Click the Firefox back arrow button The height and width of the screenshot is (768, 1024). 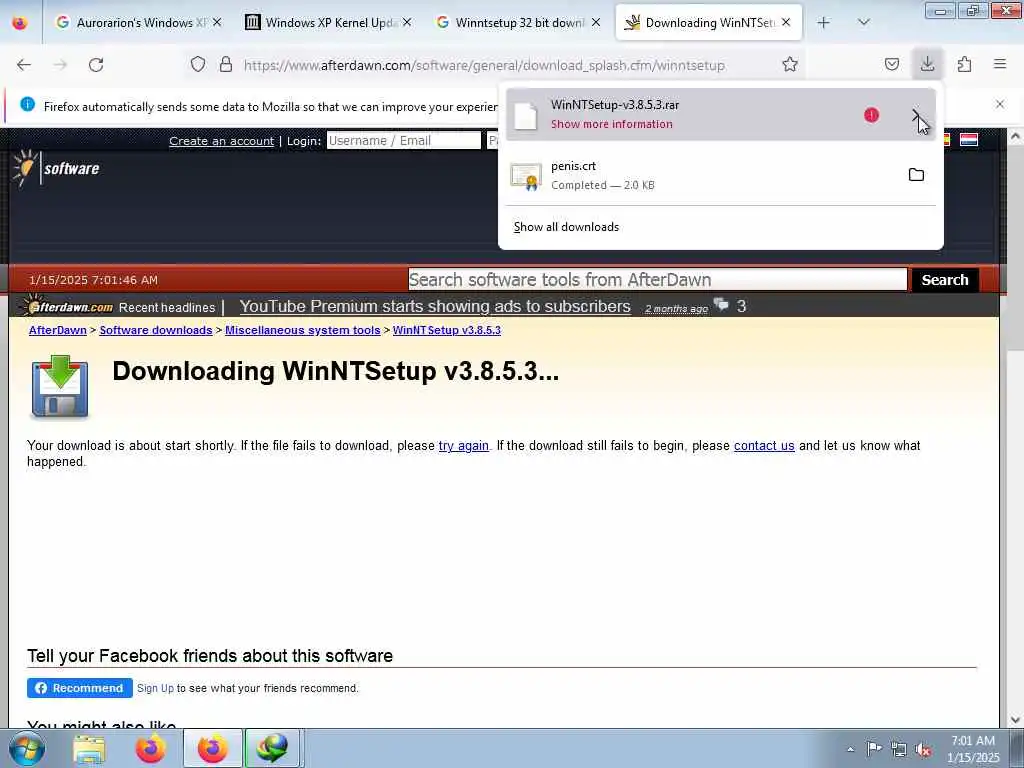pos(24,65)
